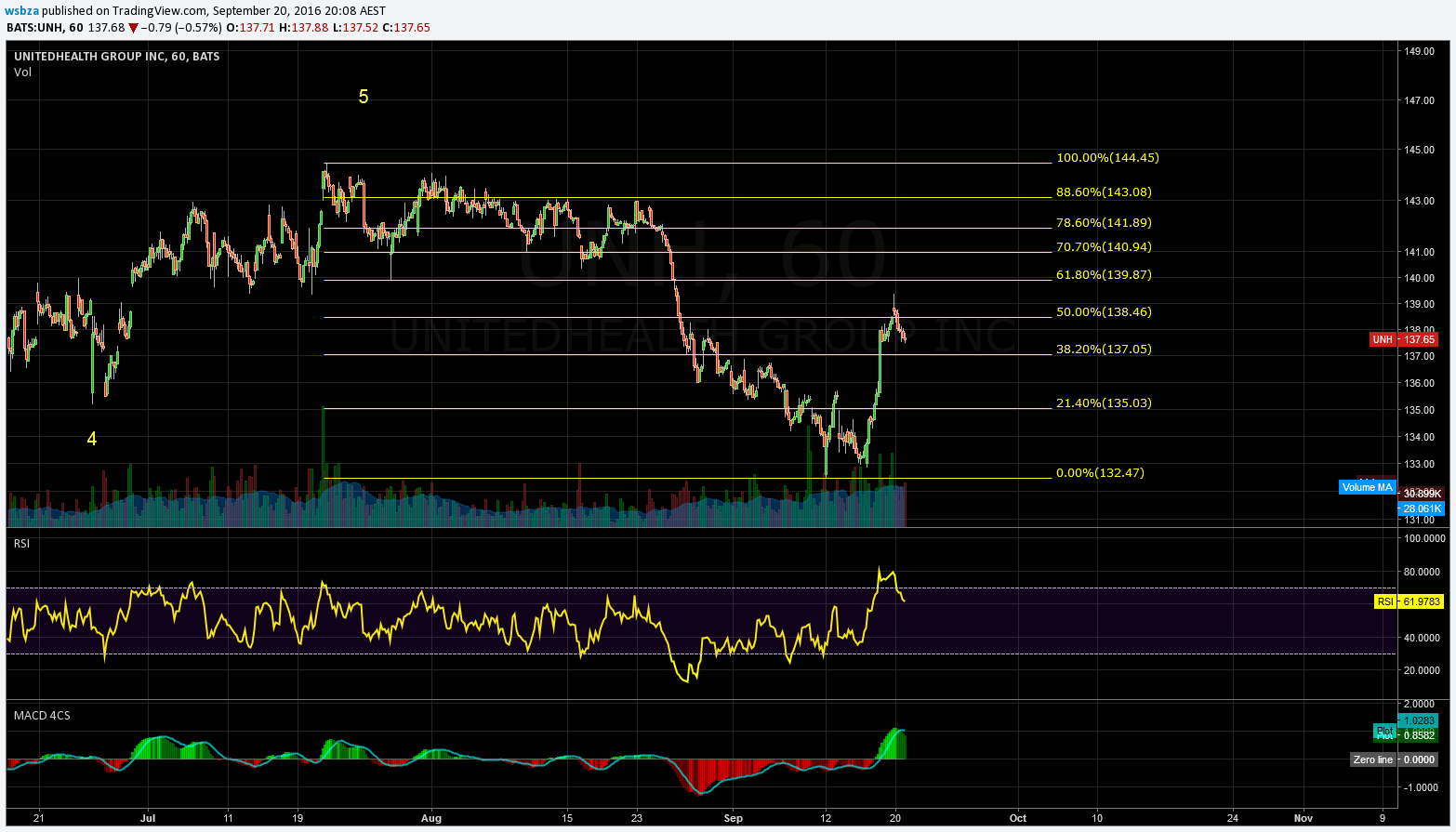Click the −0.79 (−0.57%) change readout

[x=181, y=28]
